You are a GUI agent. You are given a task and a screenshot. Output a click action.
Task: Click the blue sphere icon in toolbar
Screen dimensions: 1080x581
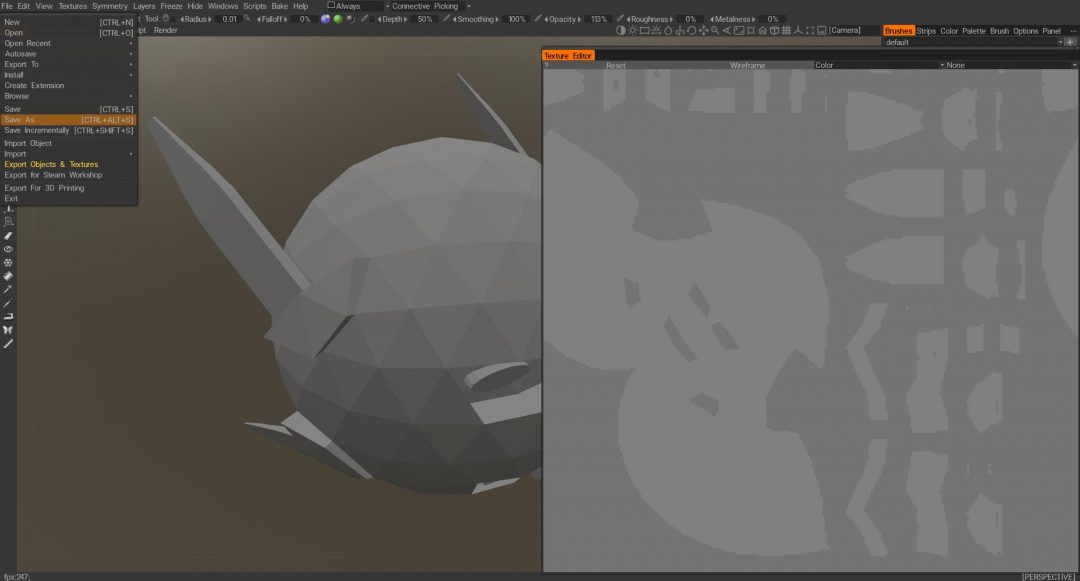pos(325,19)
